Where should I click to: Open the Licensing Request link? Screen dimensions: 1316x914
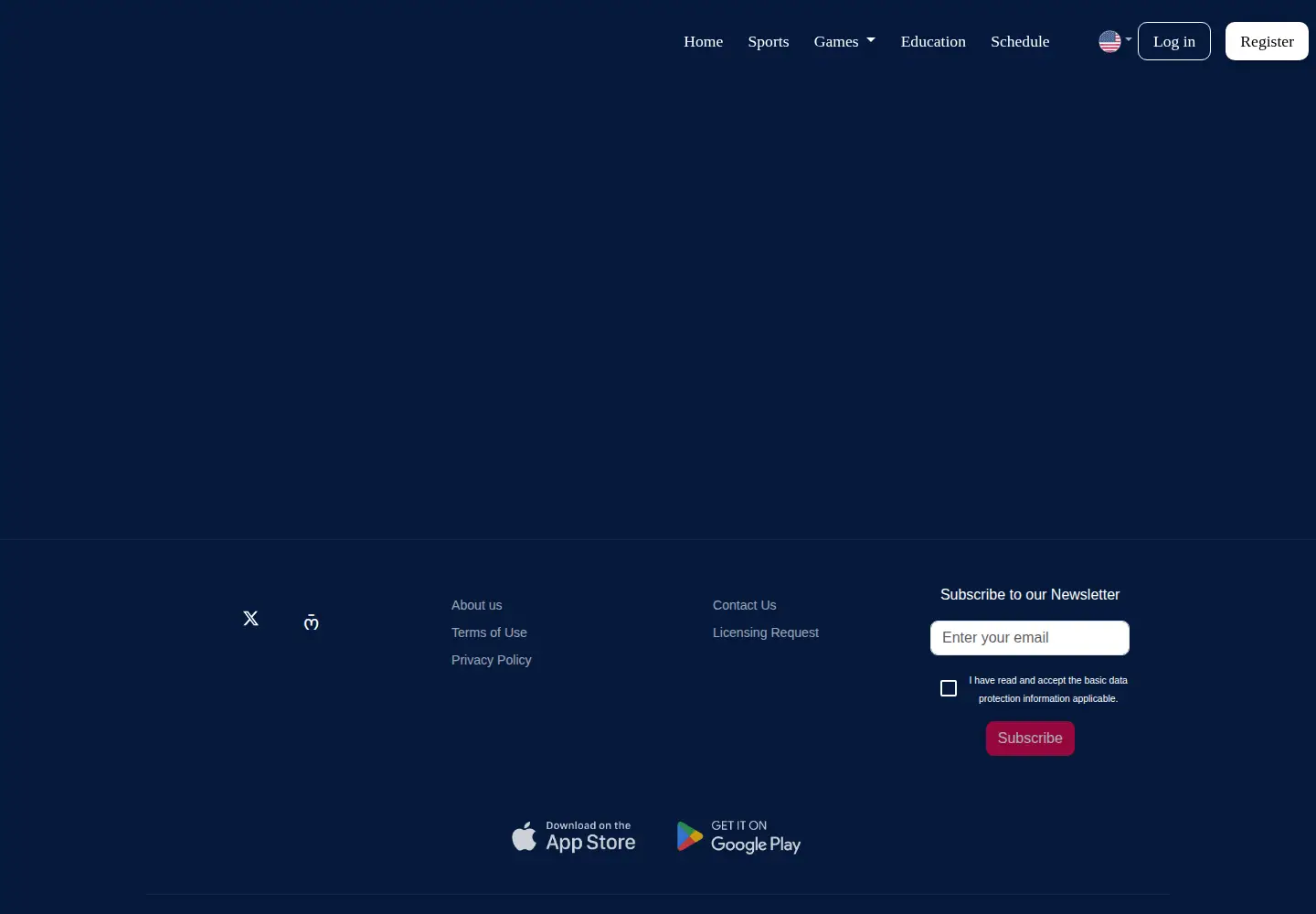[x=766, y=632]
